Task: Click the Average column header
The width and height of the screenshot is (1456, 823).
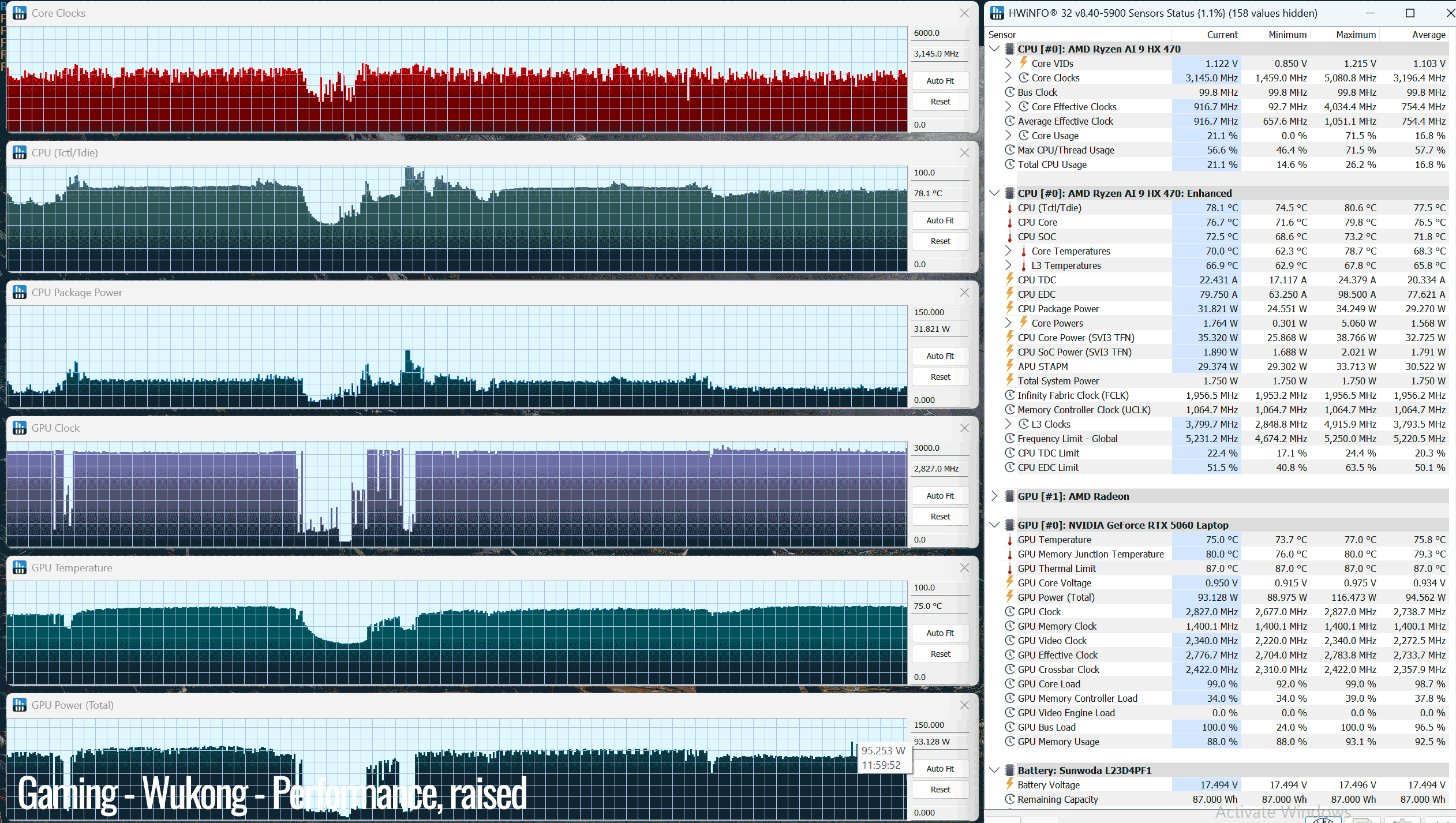Action: (1428, 35)
